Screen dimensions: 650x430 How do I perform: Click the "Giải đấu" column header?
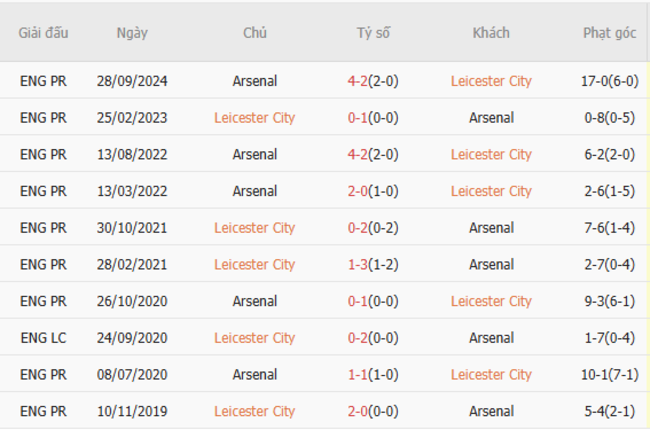point(44,33)
